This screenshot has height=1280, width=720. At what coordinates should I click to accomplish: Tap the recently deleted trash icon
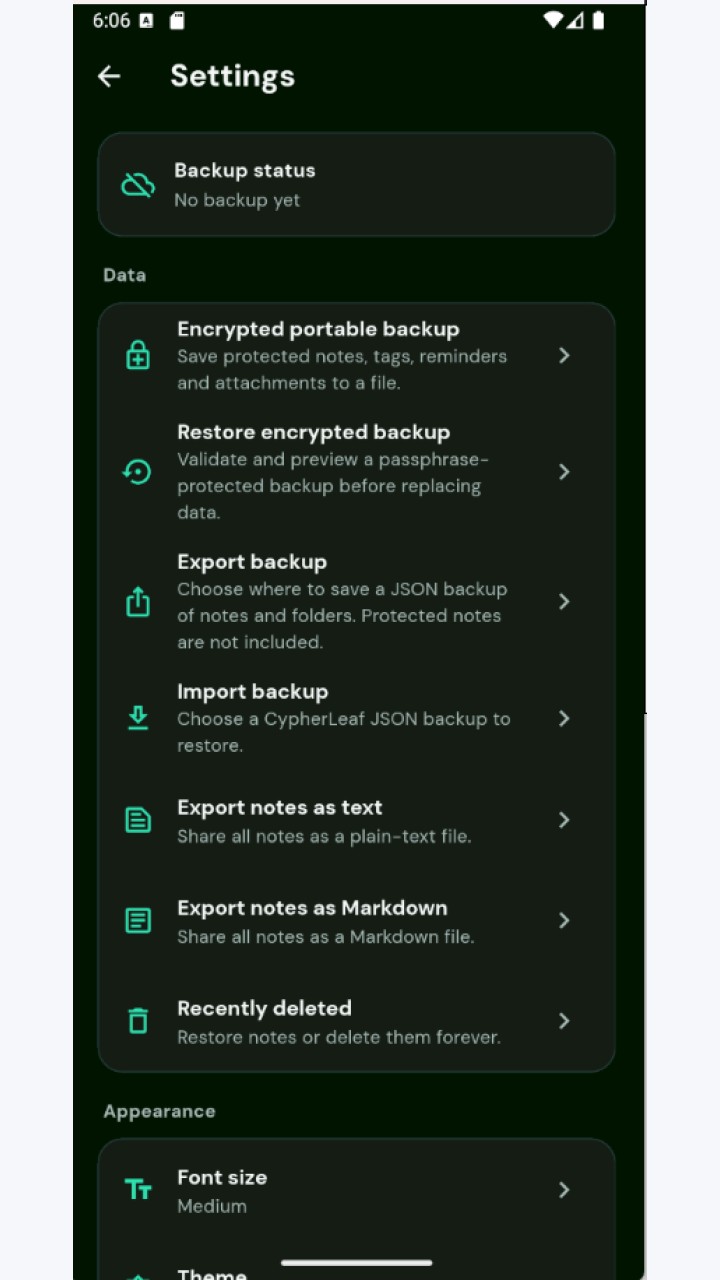(138, 1021)
